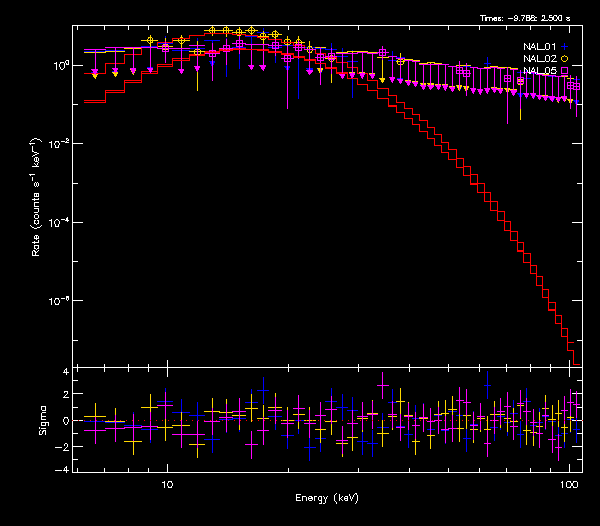The height and width of the screenshot is (526, 600).
Task: Click the 0 tick label on the sigma axis
Action: tap(65, 420)
